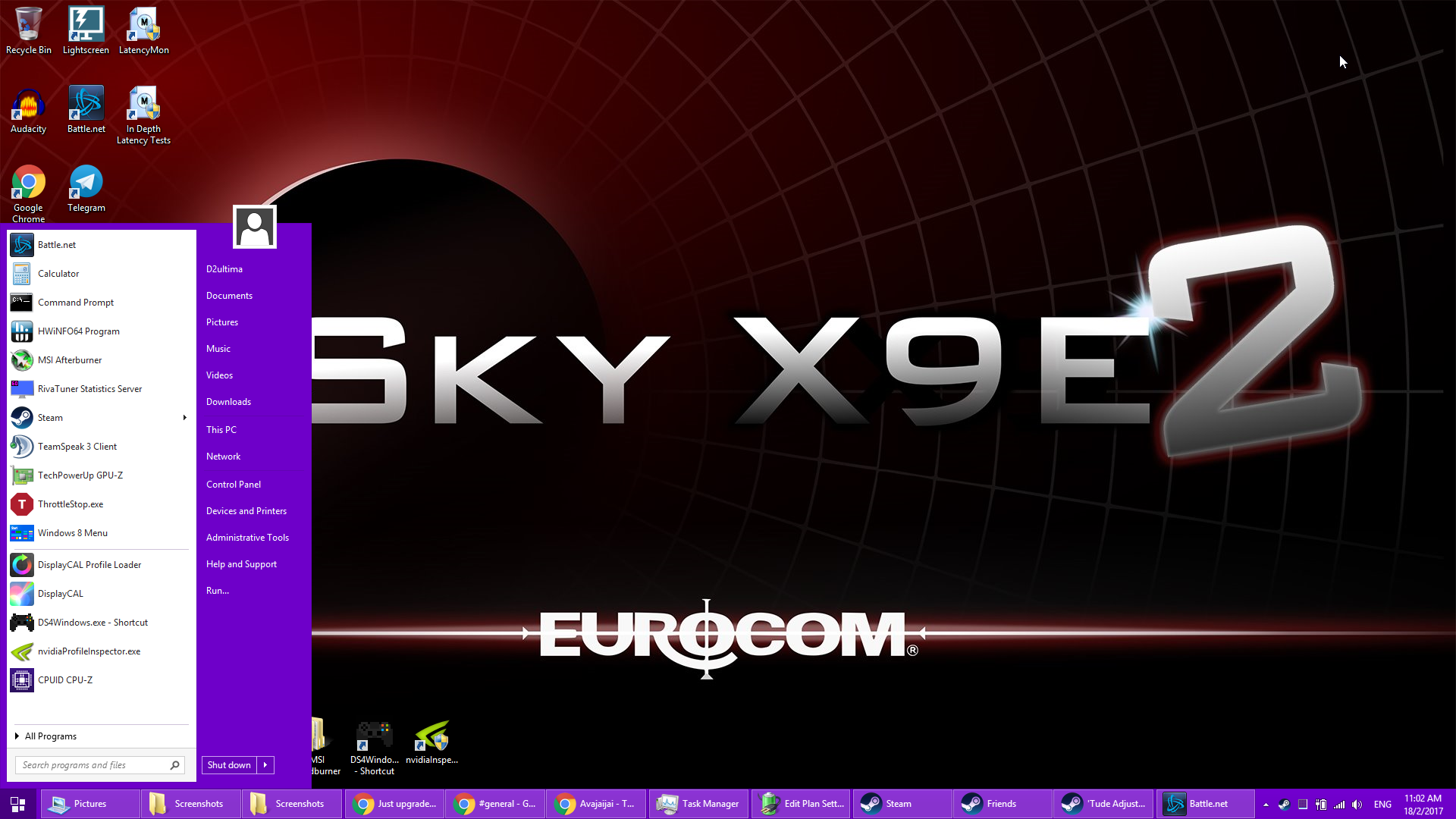Launch Google Chrome from desktop
The height and width of the screenshot is (819, 1456).
click(28, 194)
